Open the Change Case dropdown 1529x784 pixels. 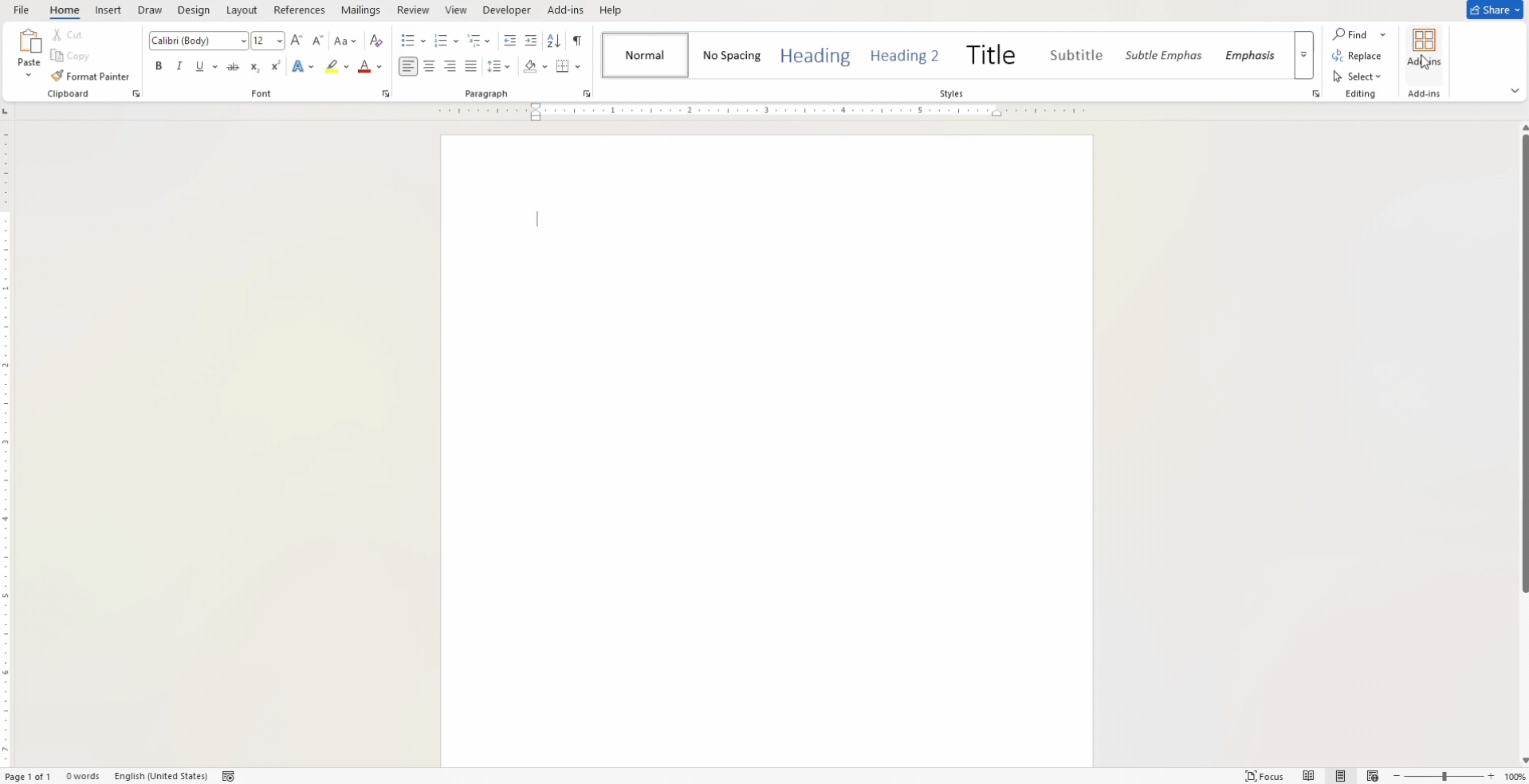click(x=344, y=41)
